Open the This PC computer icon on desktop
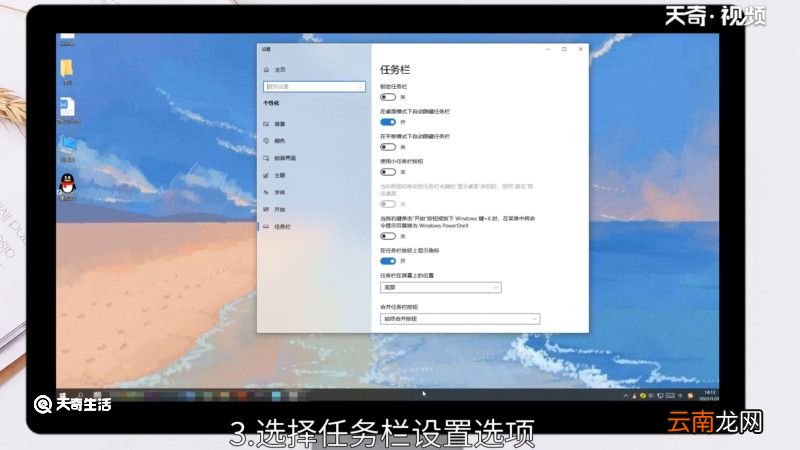The width and height of the screenshot is (800, 450). pos(67,145)
